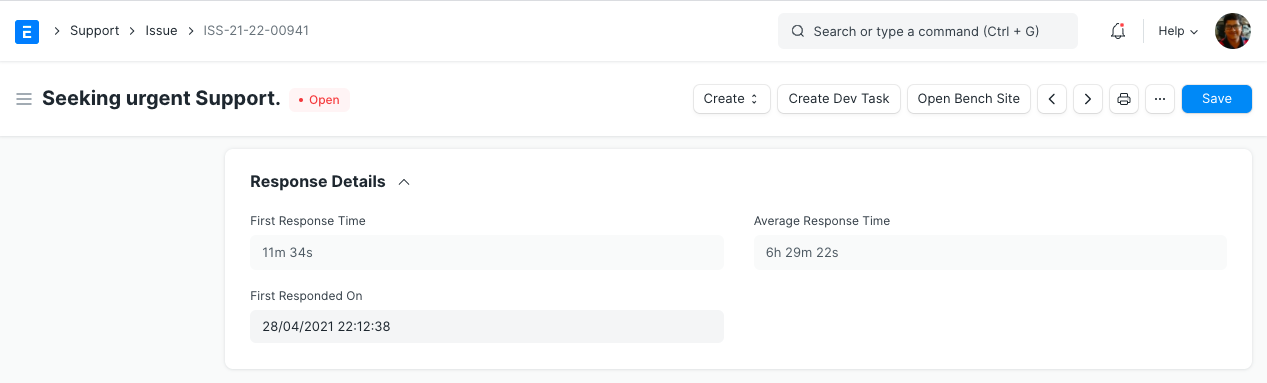Toggle the sidebar hamburger menu

tap(24, 99)
